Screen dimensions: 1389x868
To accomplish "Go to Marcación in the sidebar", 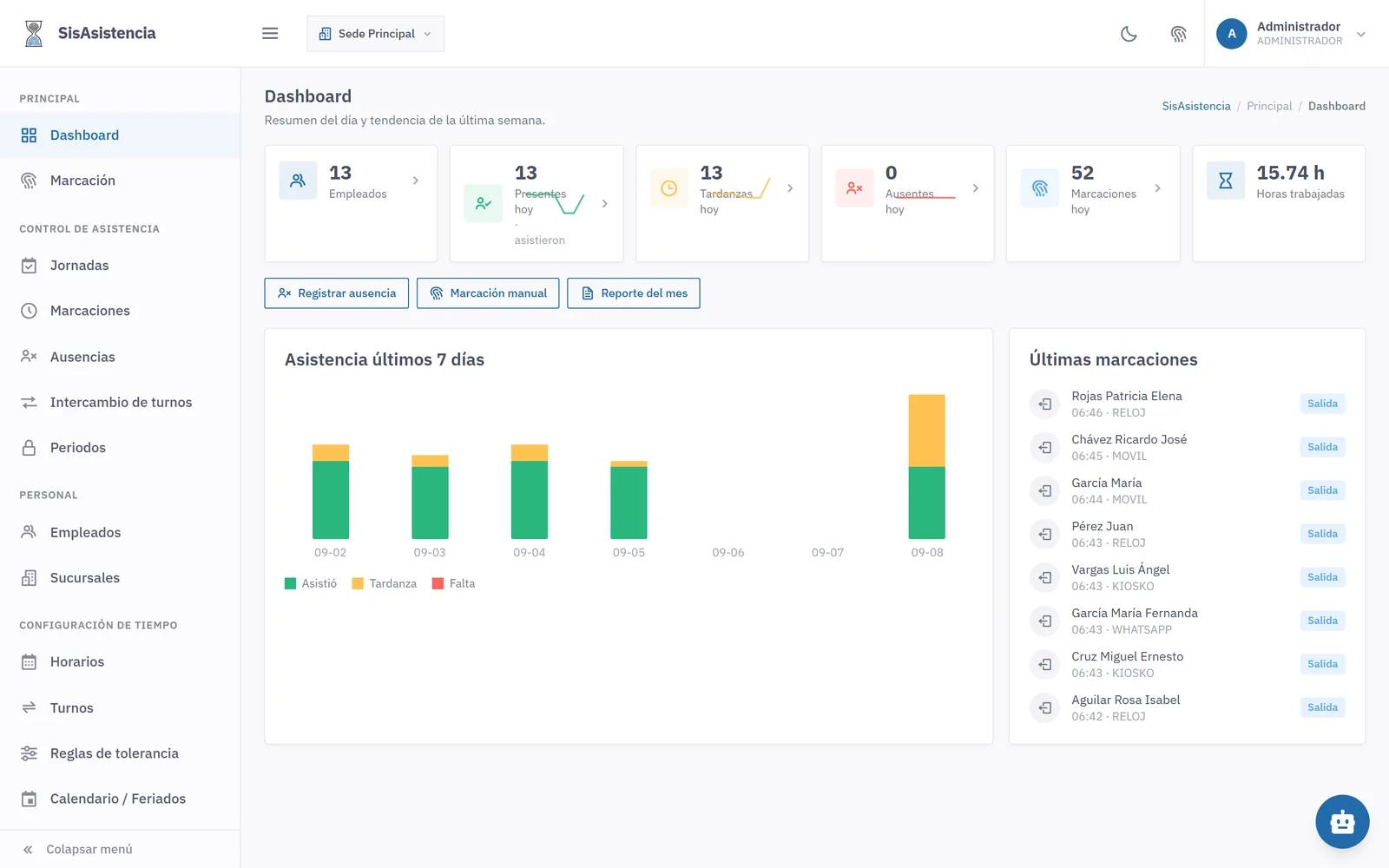I will 120,181.
